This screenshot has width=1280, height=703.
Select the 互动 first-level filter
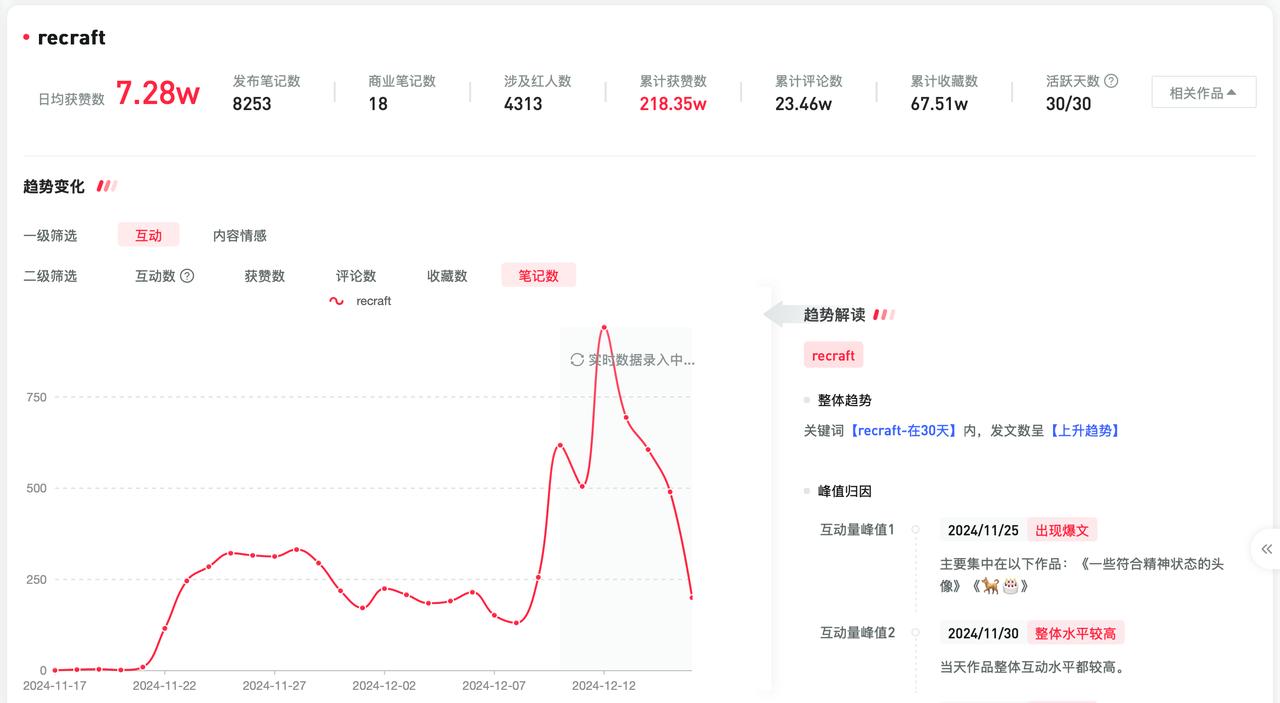148,235
